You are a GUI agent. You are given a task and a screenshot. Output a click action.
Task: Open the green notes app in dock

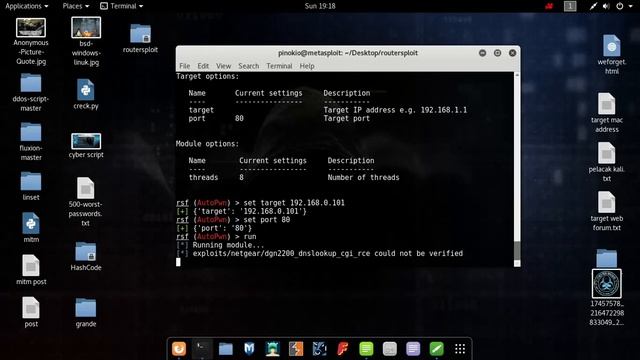click(366, 349)
